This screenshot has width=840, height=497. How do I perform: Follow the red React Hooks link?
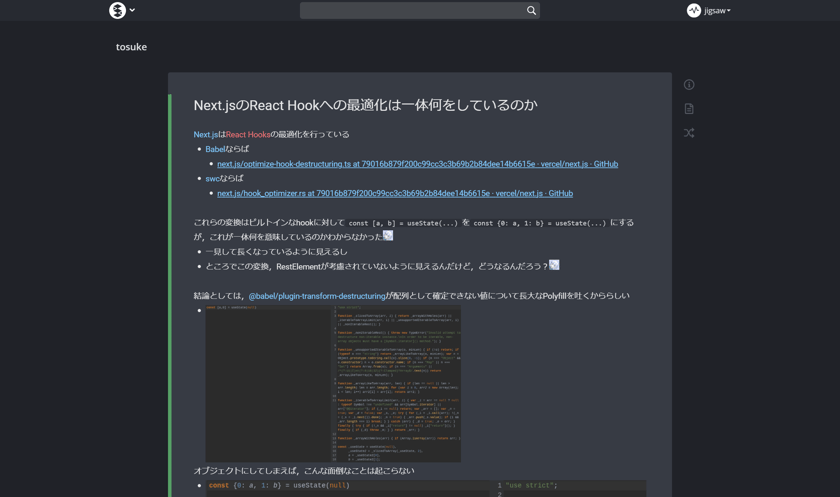tap(248, 134)
